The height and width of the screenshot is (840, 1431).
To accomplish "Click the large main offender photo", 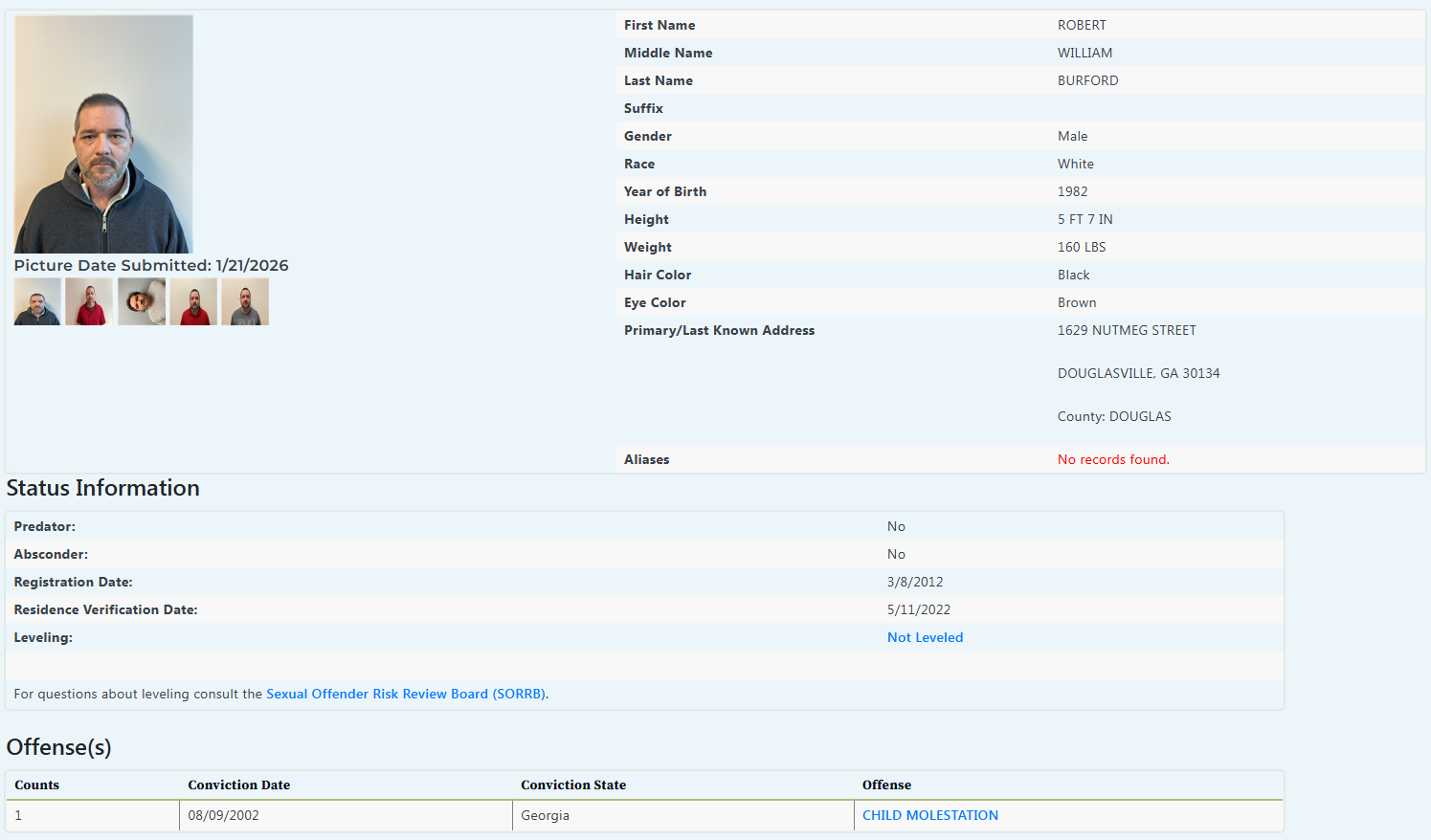I will [103, 134].
